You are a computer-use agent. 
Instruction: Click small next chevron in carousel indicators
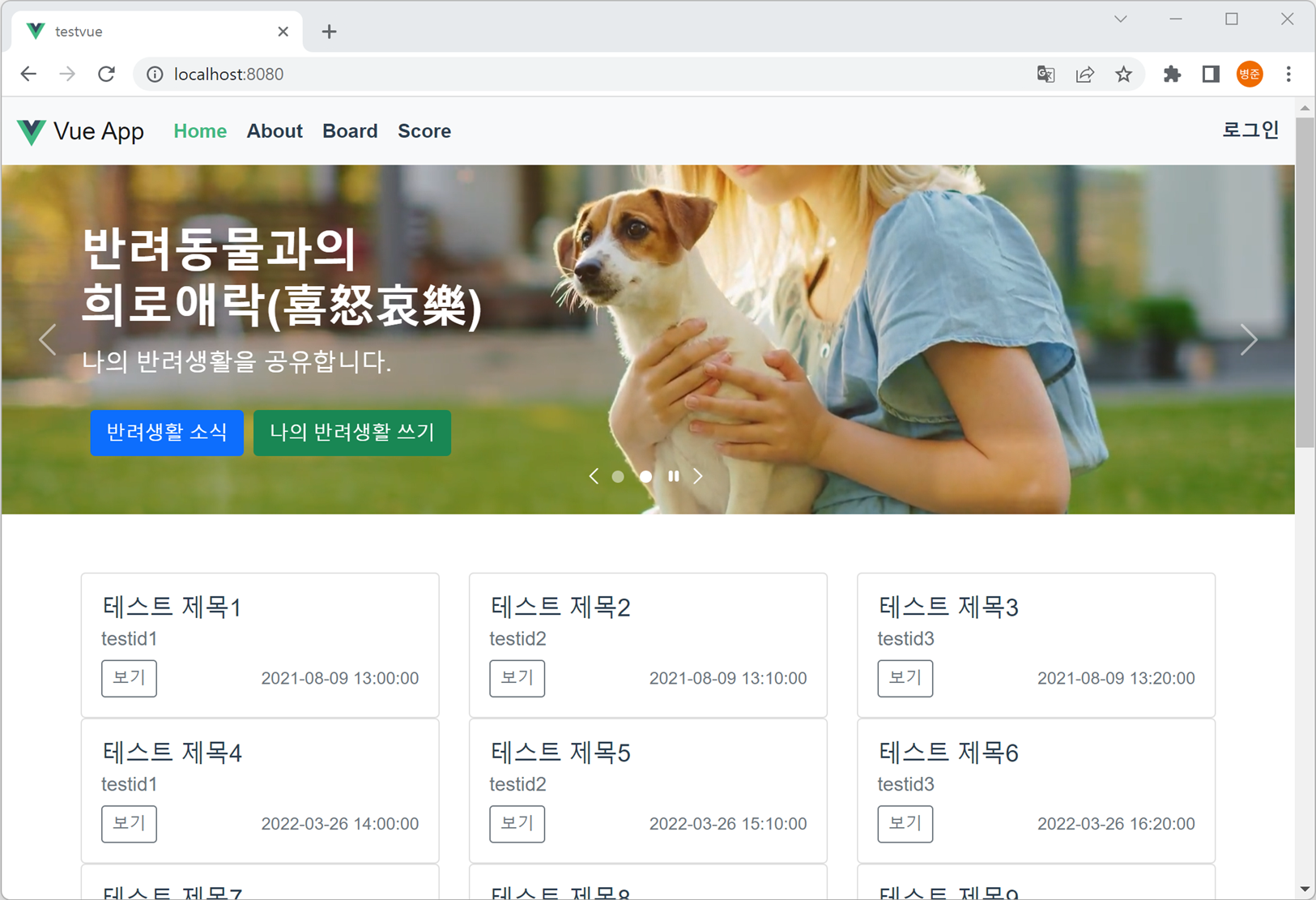click(x=698, y=476)
